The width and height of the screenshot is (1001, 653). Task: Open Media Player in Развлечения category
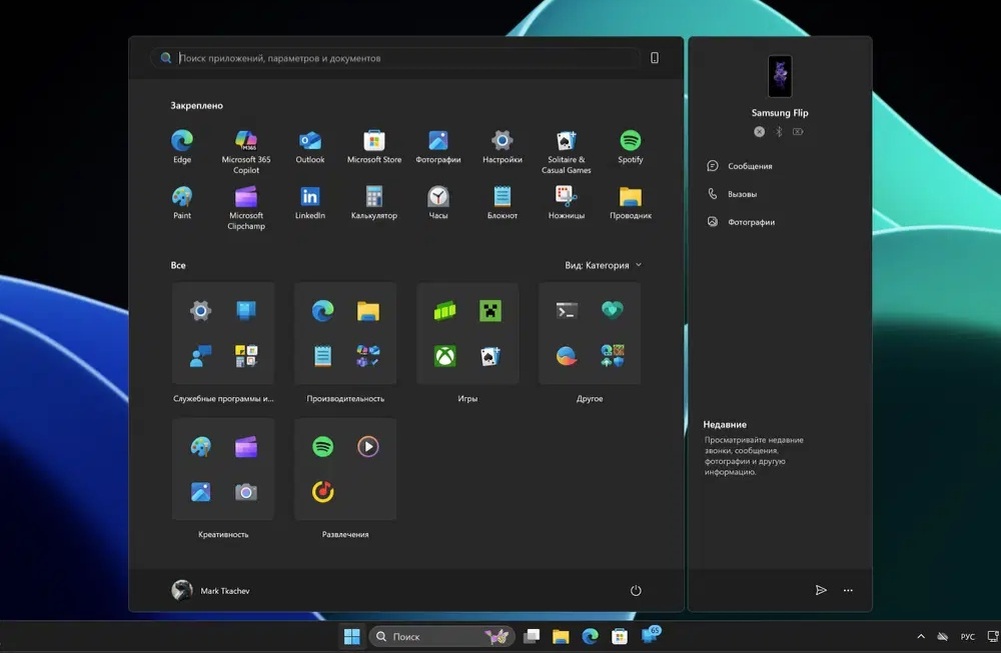(x=368, y=446)
